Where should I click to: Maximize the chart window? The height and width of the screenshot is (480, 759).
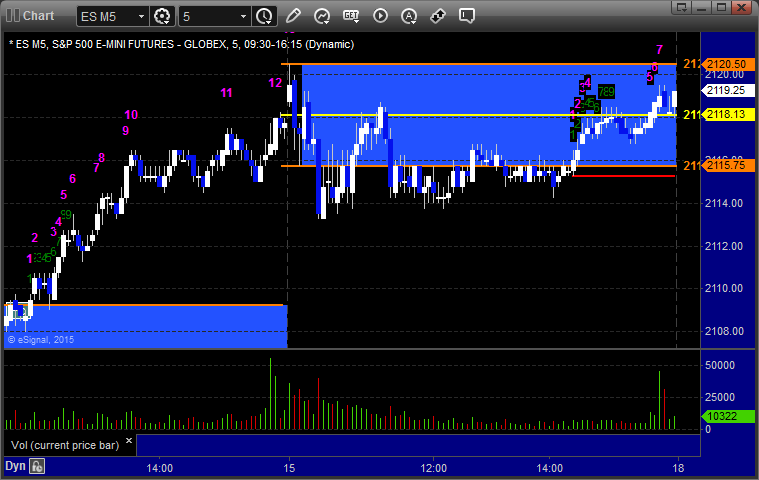(722, 7)
